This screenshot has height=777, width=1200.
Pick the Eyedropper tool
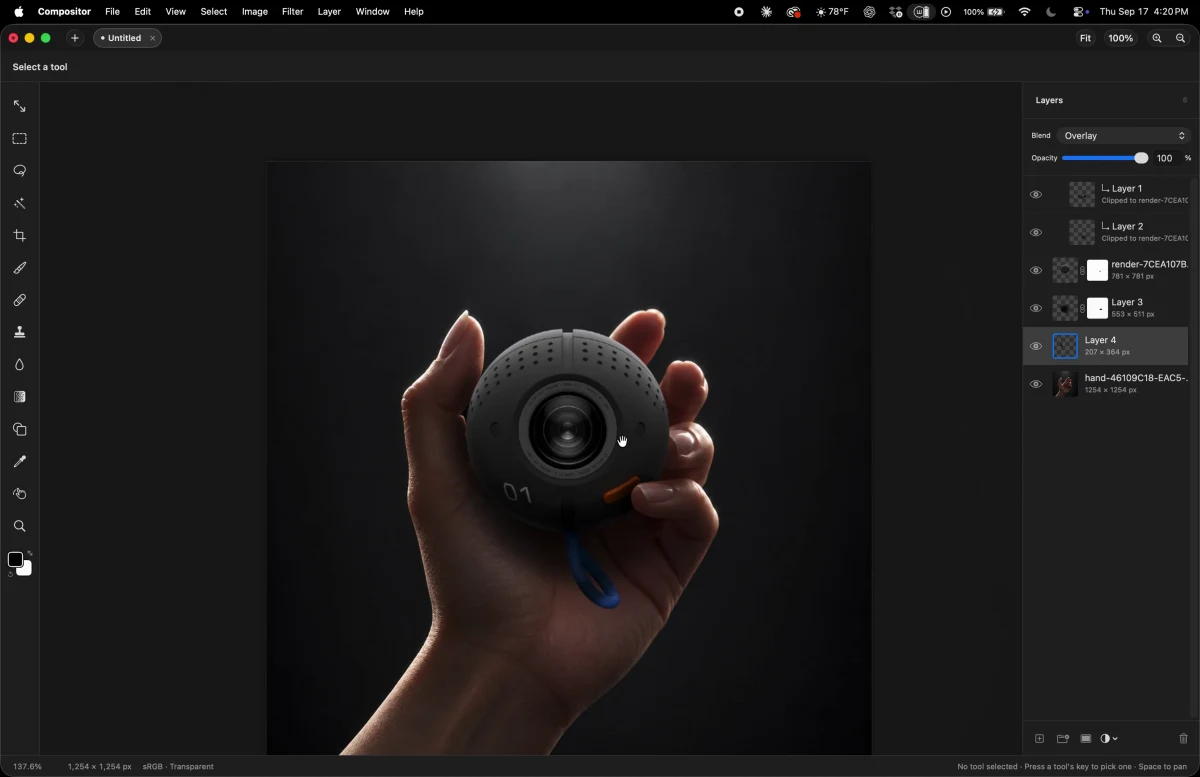tap(19, 461)
